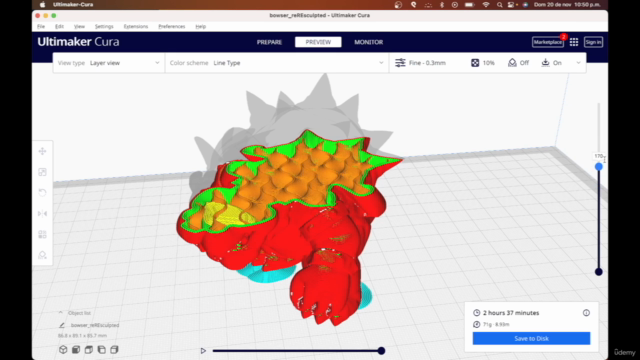Image resolution: width=640 pixels, height=360 pixels.
Task: Open the Wi-Fi status menu
Action: 486,4
